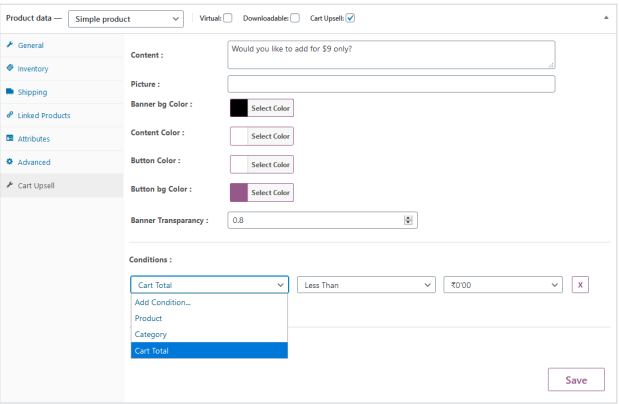Open the ₹0'00 value dropdown
This screenshot has width=620, height=404.
(x=503, y=285)
